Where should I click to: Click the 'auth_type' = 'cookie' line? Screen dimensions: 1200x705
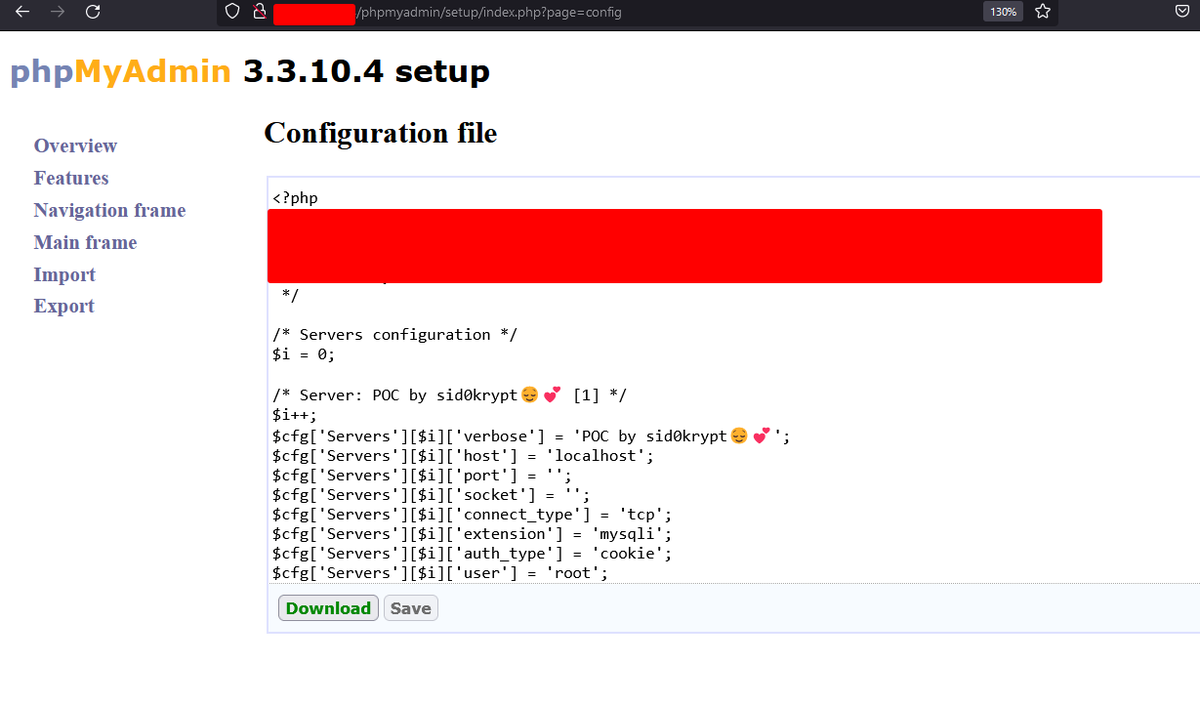point(472,553)
